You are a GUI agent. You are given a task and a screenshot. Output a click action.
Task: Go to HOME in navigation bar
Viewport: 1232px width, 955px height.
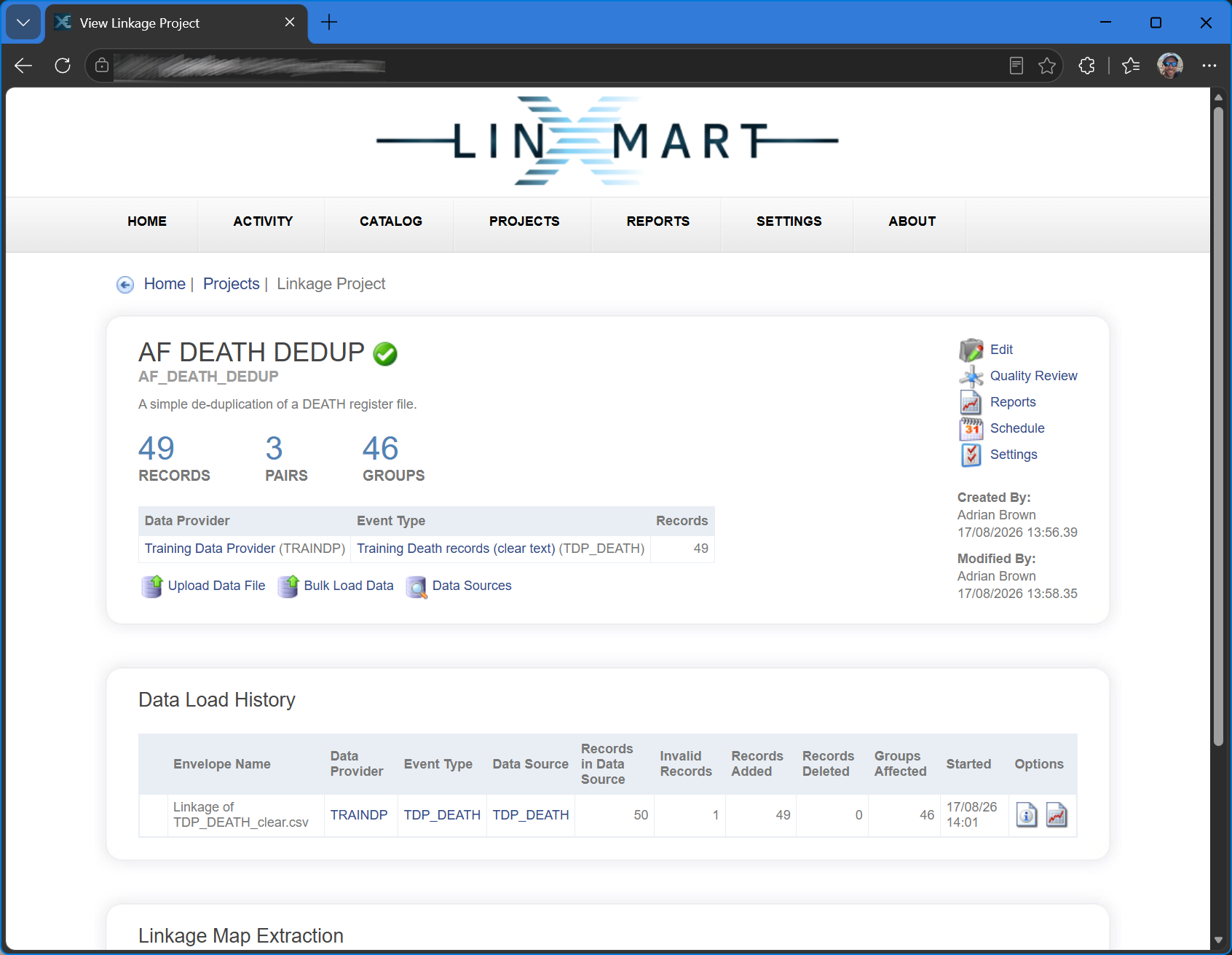[x=147, y=221]
